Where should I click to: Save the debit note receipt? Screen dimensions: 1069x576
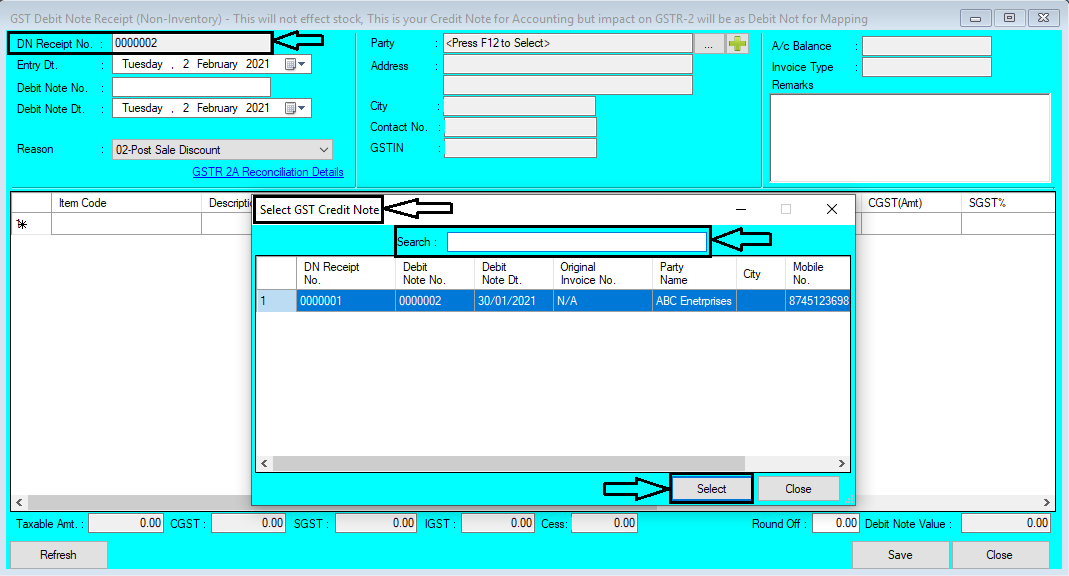899,555
